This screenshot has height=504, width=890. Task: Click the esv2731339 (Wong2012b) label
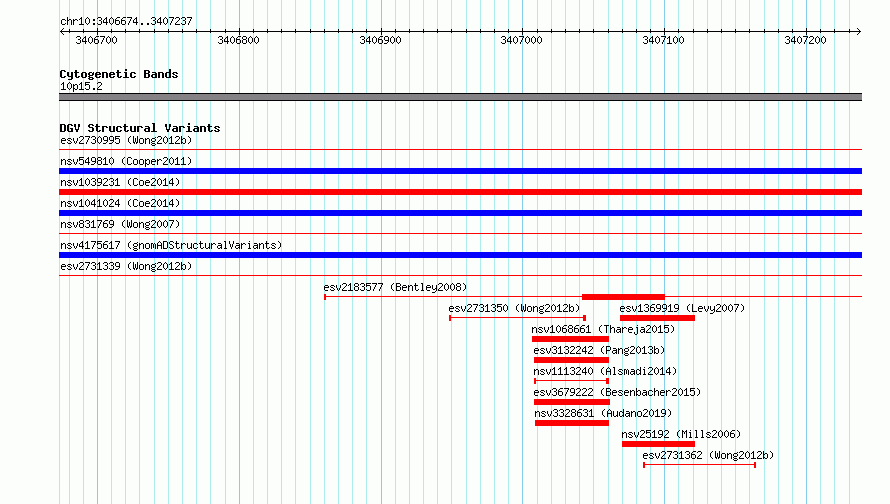tap(126, 266)
